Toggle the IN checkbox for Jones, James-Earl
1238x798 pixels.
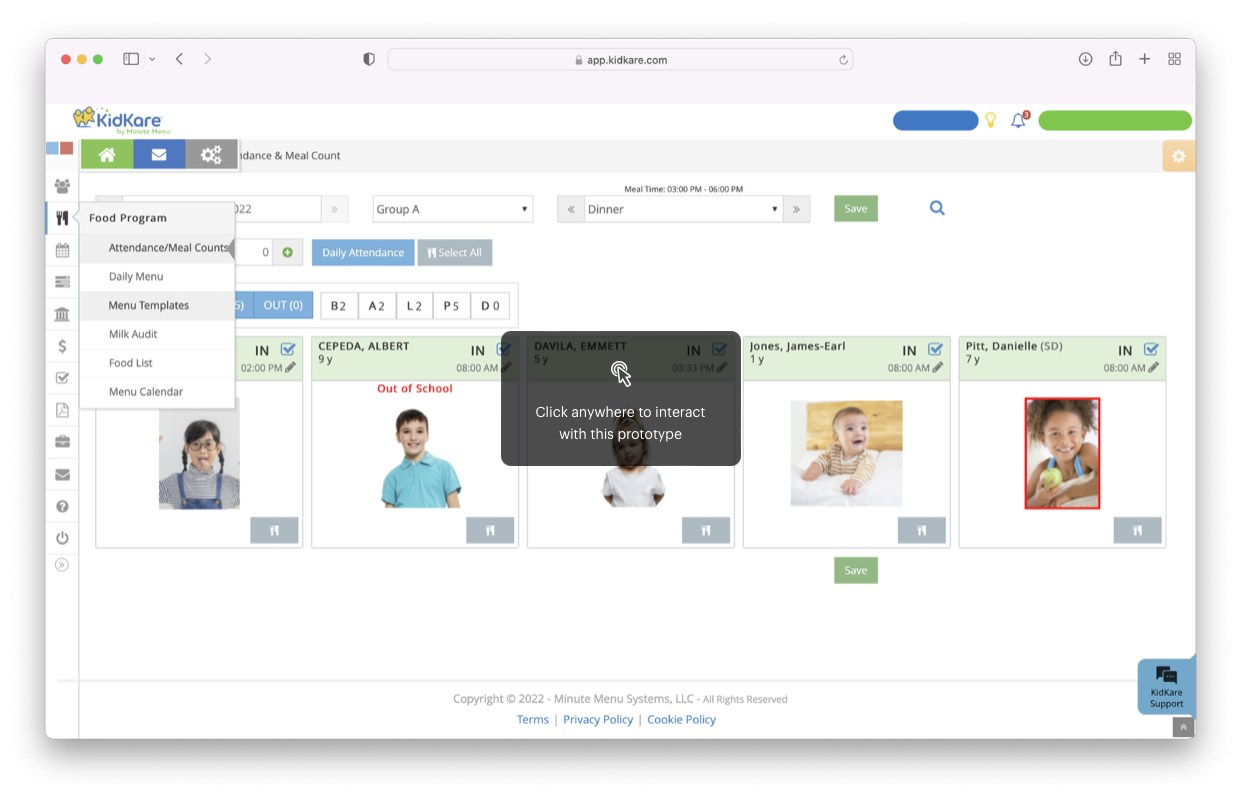935,349
